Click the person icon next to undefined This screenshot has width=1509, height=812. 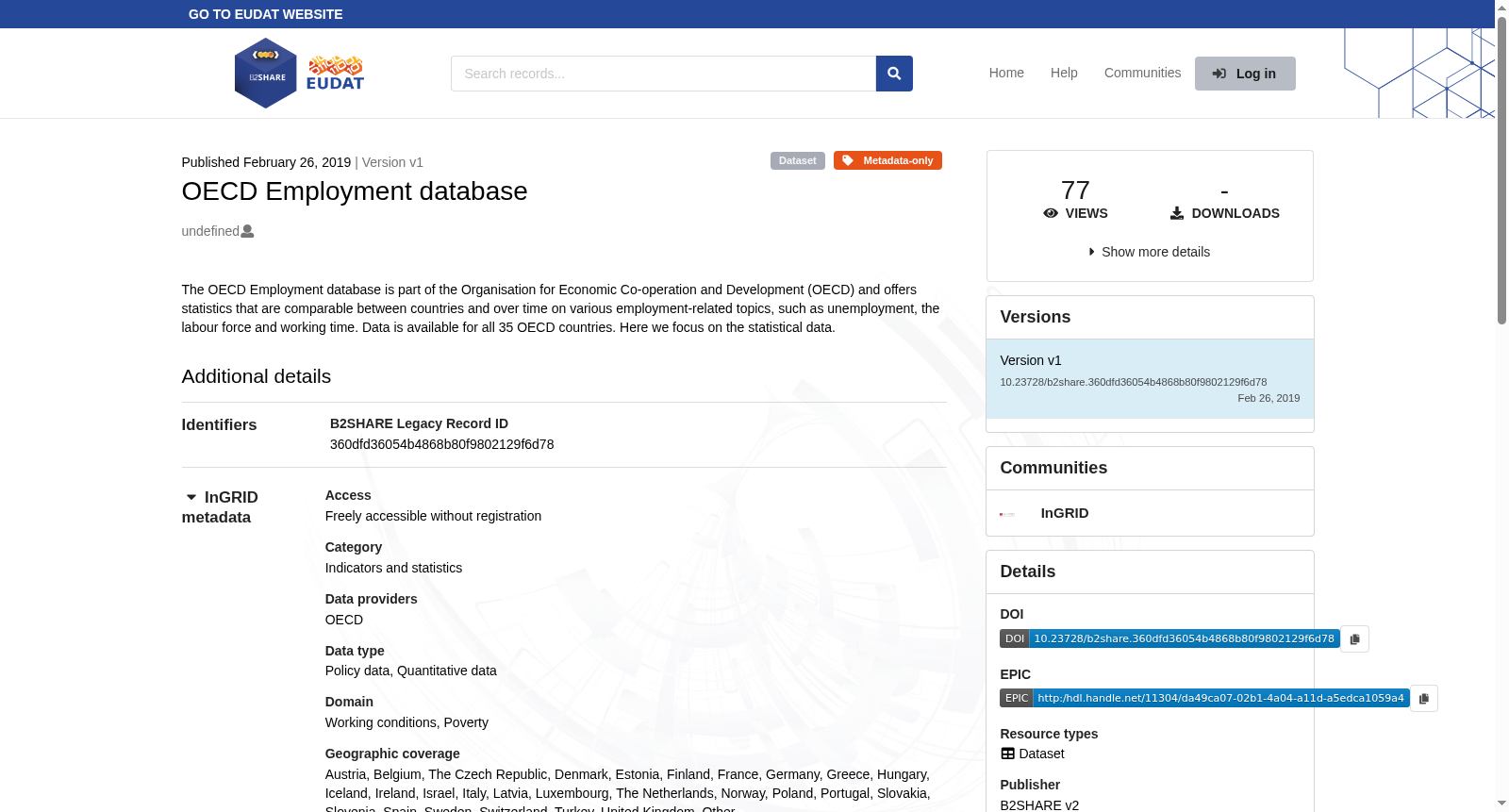(247, 231)
